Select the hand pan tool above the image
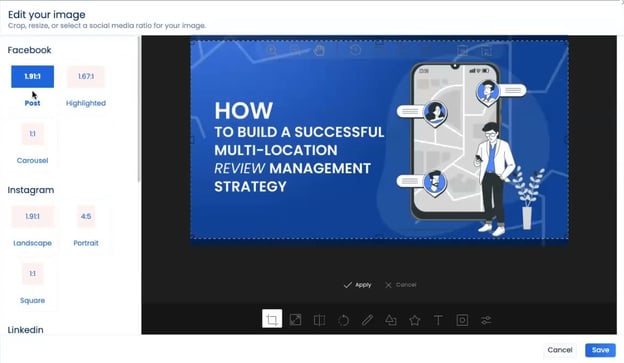The image size is (624, 363). coord(319,51)
